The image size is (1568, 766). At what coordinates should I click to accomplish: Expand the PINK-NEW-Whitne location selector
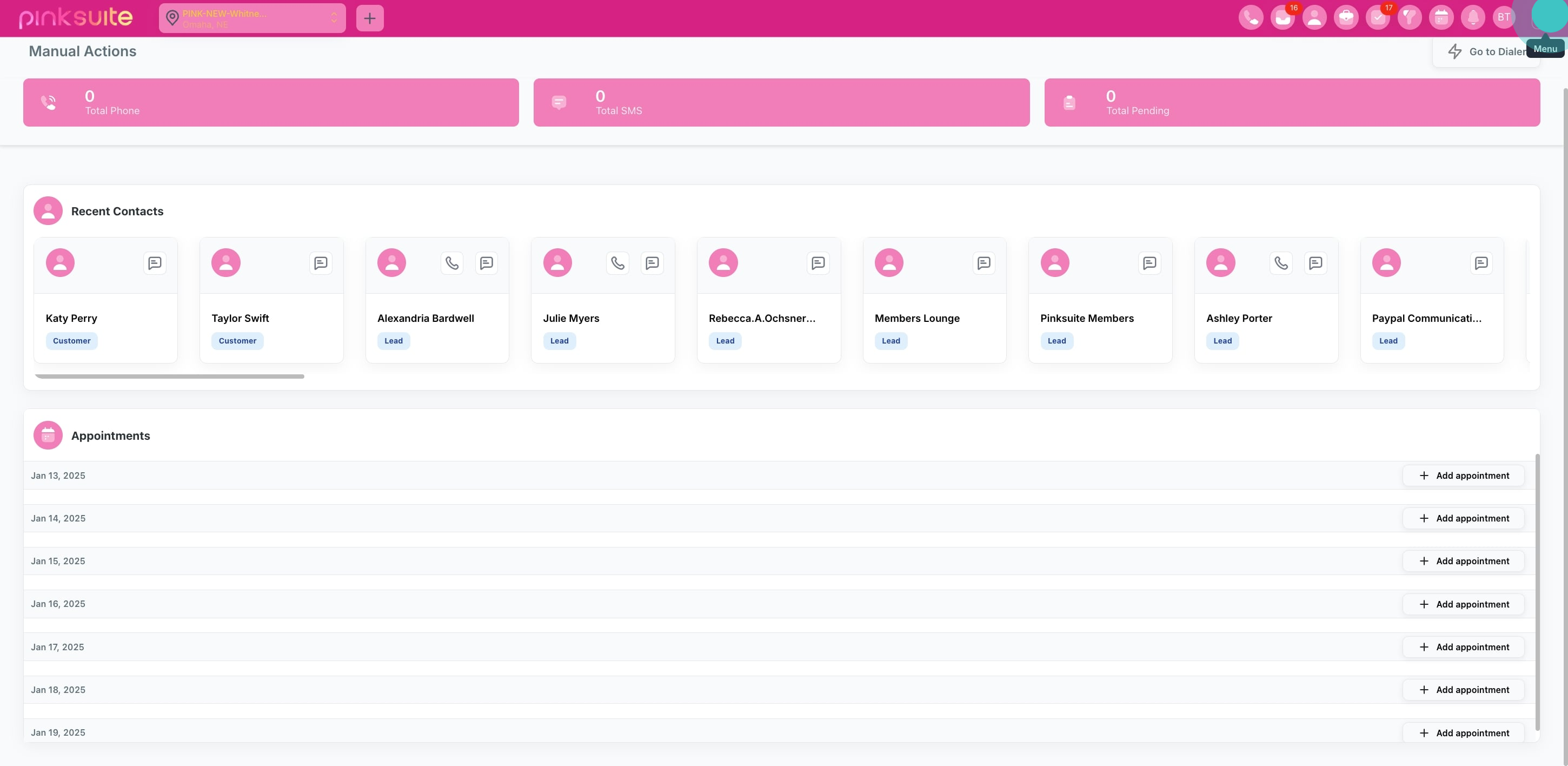click(x=252, y=18)
